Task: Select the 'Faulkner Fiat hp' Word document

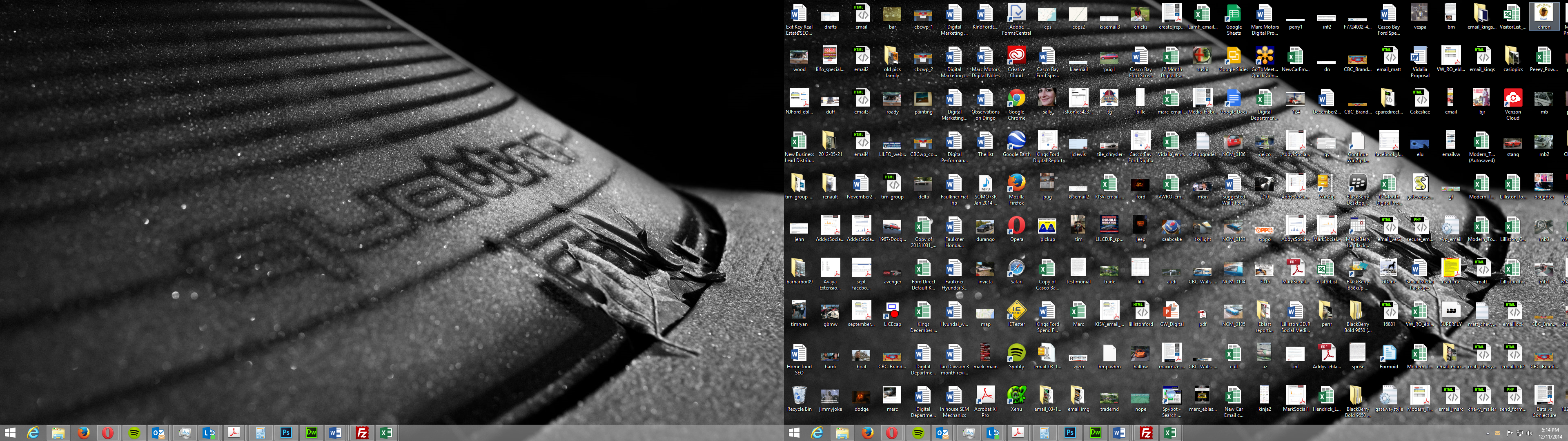Action: tap(954, 189)
